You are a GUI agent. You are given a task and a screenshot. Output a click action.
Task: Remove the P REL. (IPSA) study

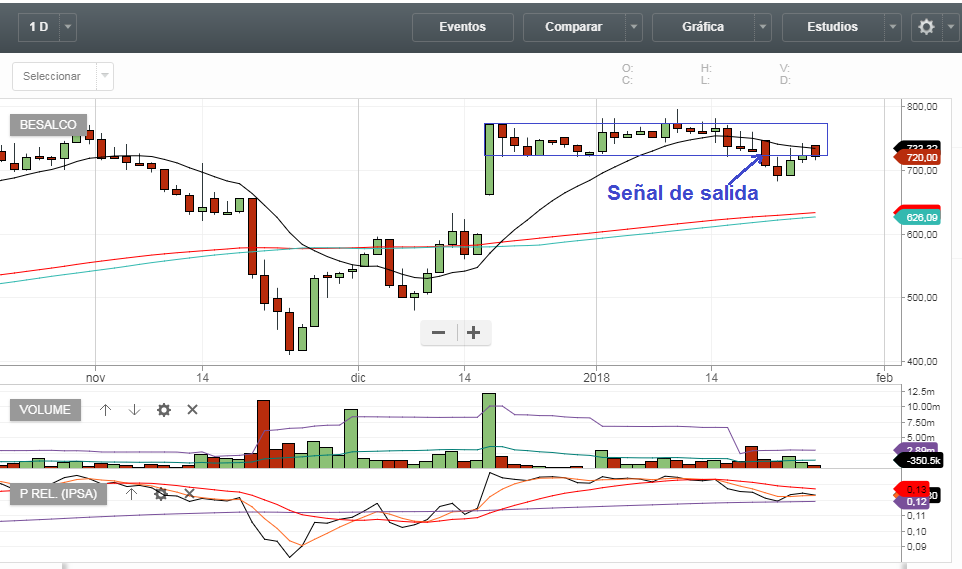pos(189,494)
